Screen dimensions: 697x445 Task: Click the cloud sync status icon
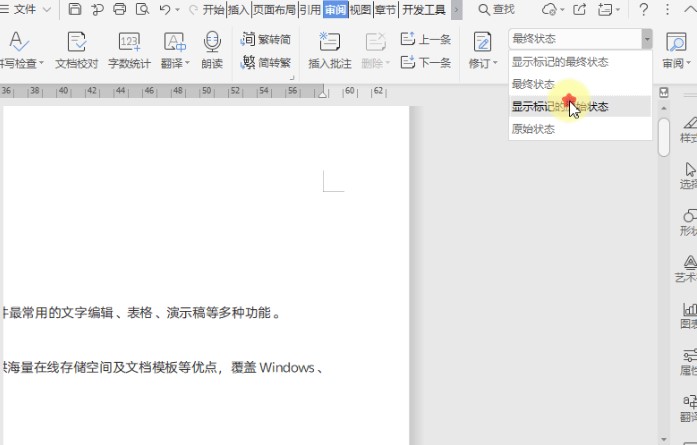tap(549, 9)
